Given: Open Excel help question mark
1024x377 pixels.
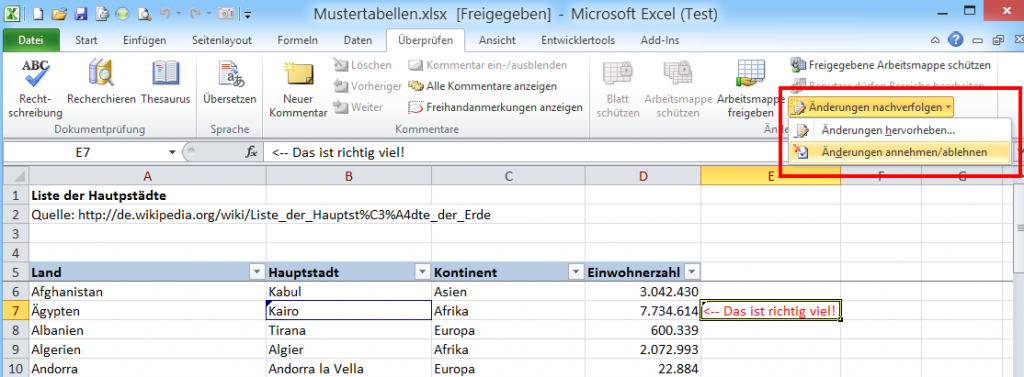Looking at the screenshot, I should tap(955, 41).
